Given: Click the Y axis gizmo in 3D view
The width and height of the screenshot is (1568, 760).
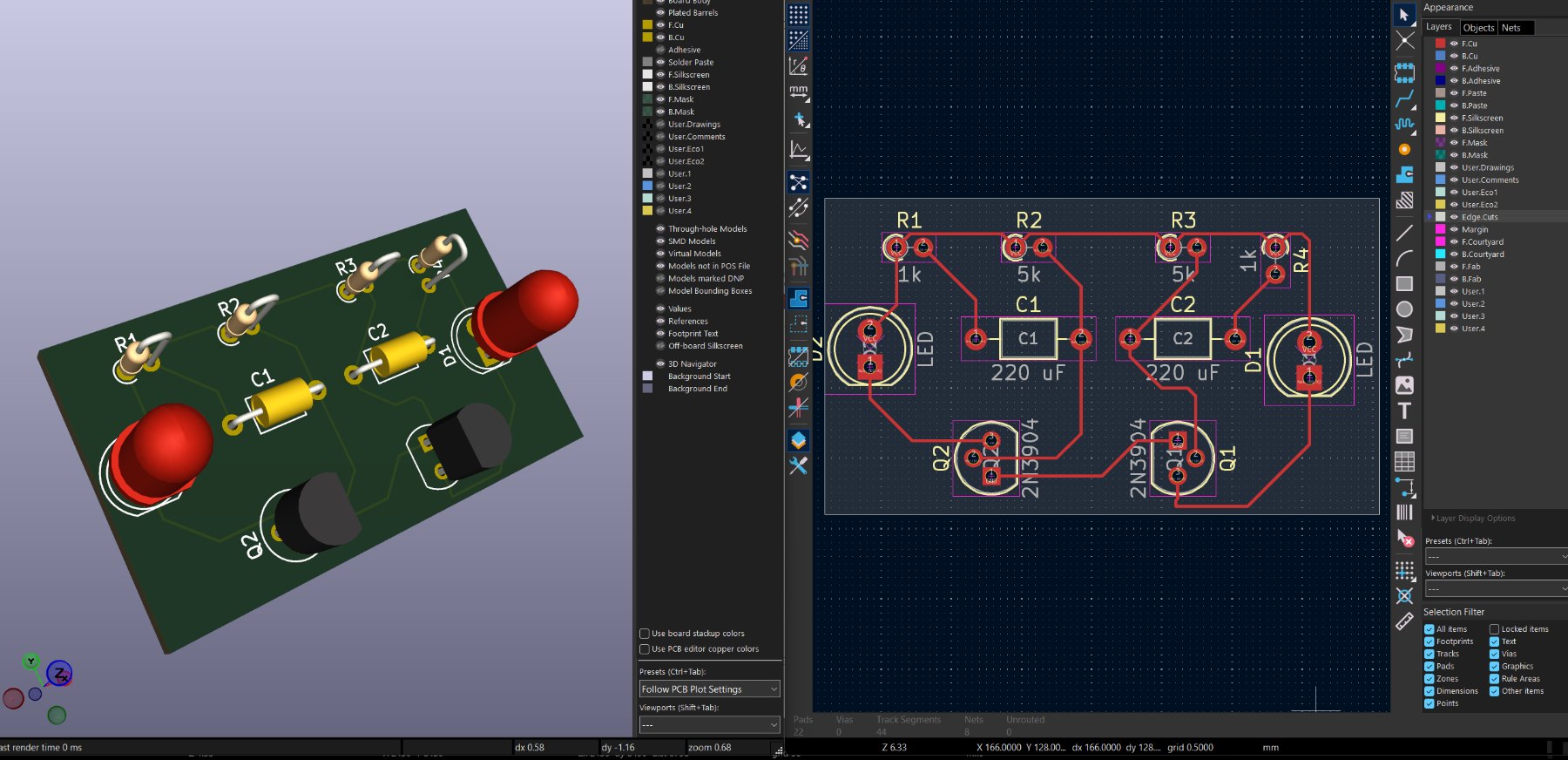Looking at the screenshot, I should click(31, 662).
